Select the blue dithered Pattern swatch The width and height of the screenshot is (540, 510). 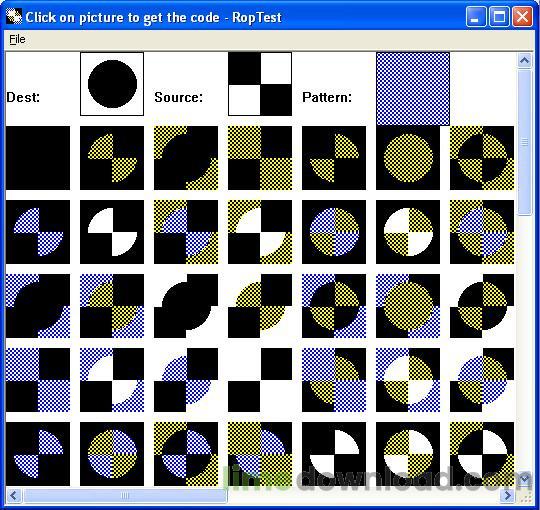click(413, 89)
